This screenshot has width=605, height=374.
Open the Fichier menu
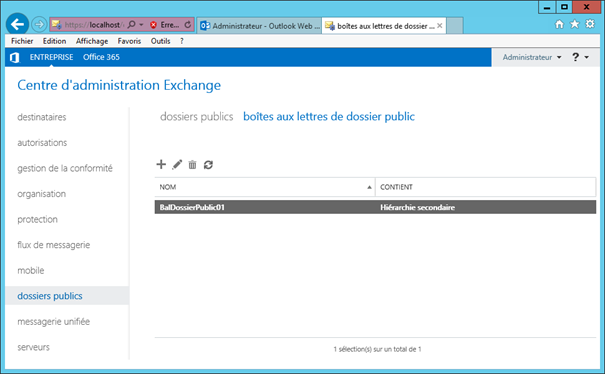coord(22,41)
